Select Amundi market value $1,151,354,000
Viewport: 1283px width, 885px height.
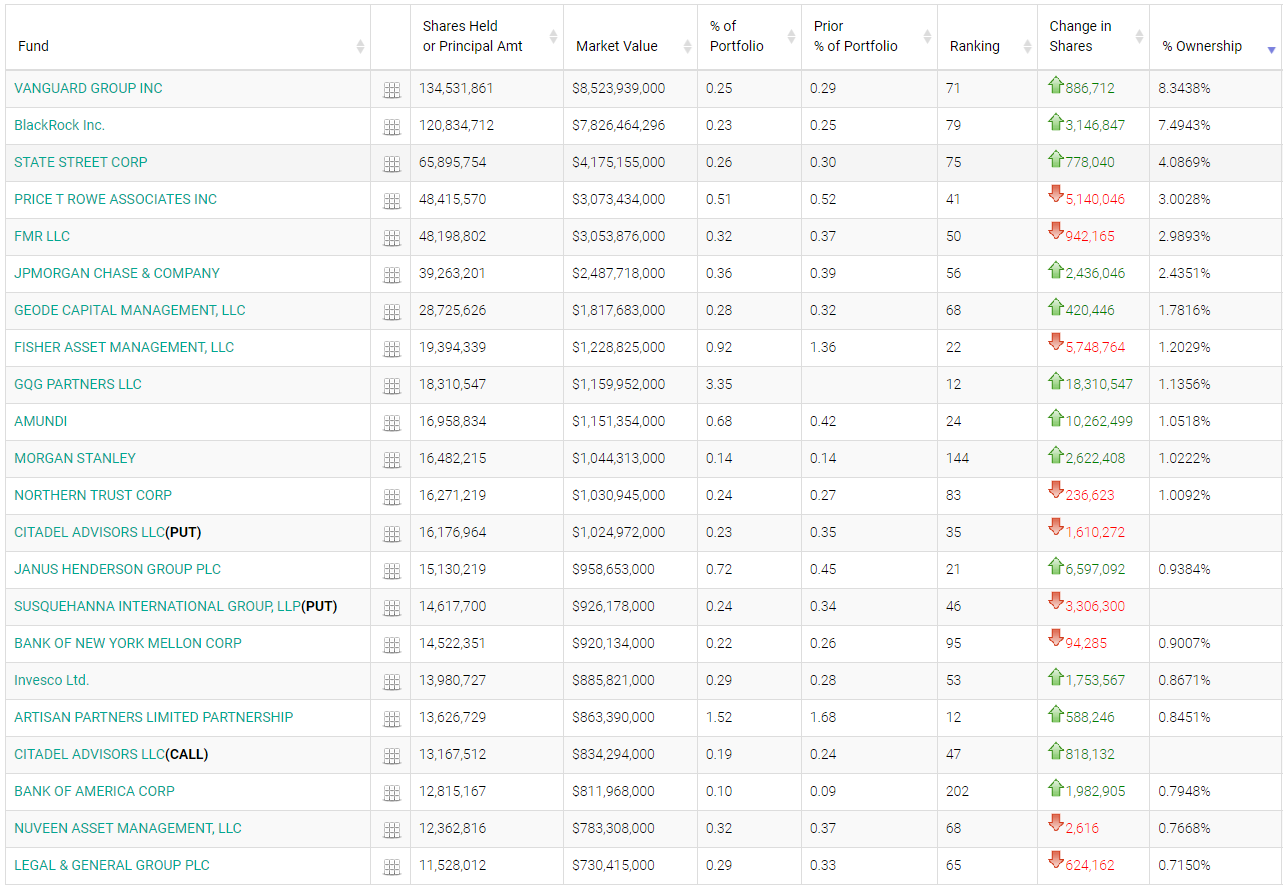(618, 421)
